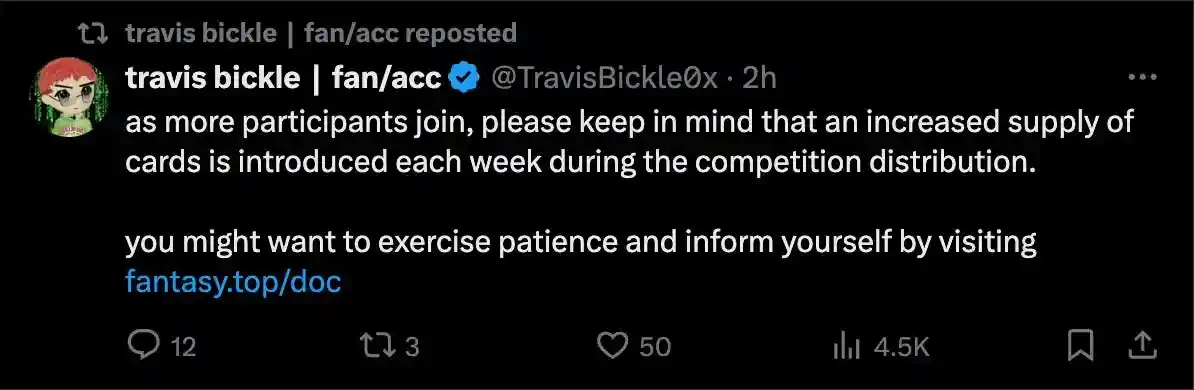This screenshot has height=390, width=1194.
Task: Click the like count 50
Action: tap(655, 348)
